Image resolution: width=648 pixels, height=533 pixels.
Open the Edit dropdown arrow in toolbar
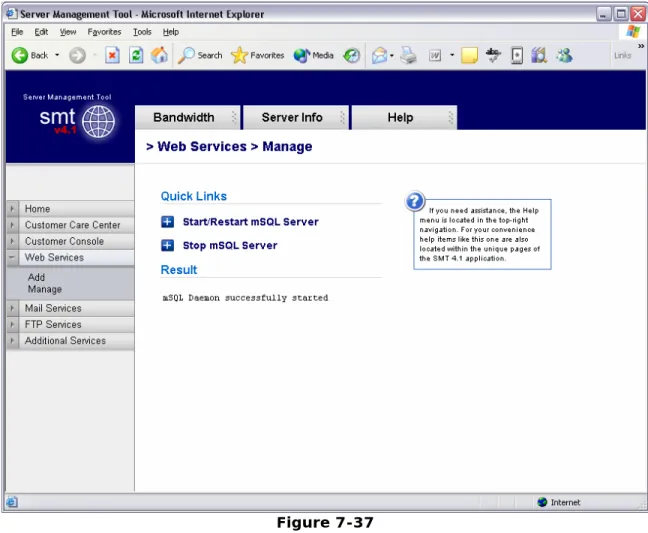click(452, 55)
